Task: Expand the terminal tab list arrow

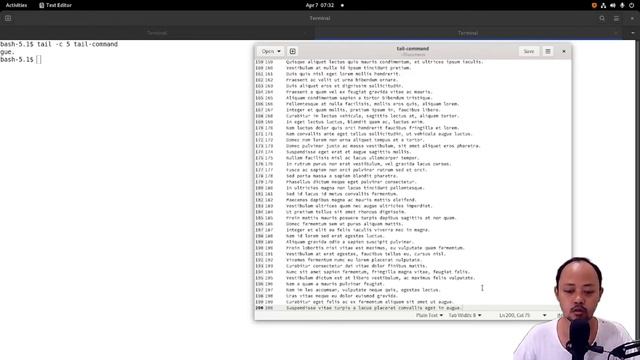Action: coord(633,33)
